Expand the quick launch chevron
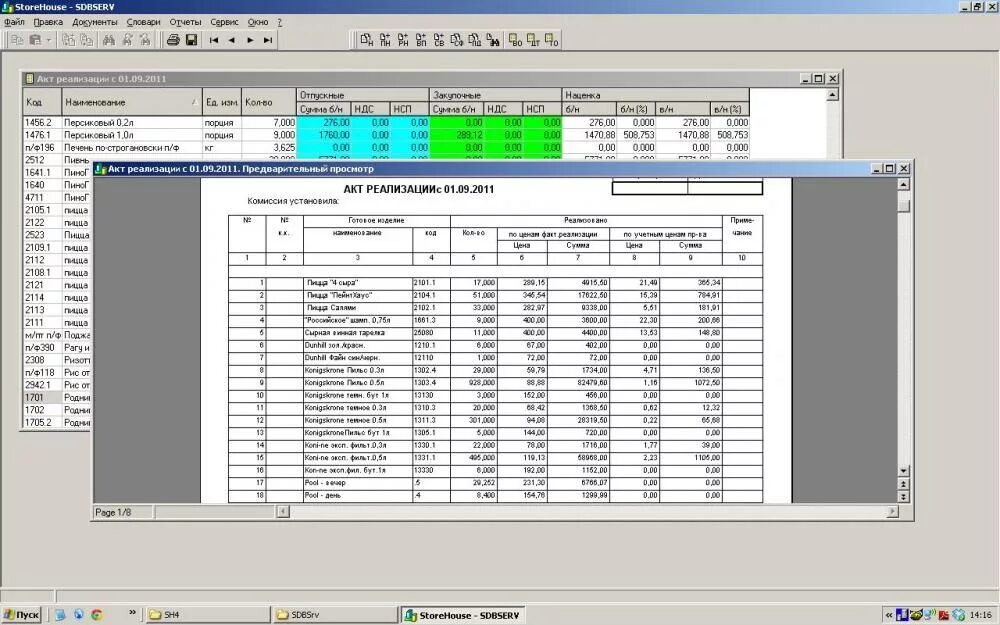Image resolution: width=1000 pixels, height=625 pixels. tap(132, 613)
